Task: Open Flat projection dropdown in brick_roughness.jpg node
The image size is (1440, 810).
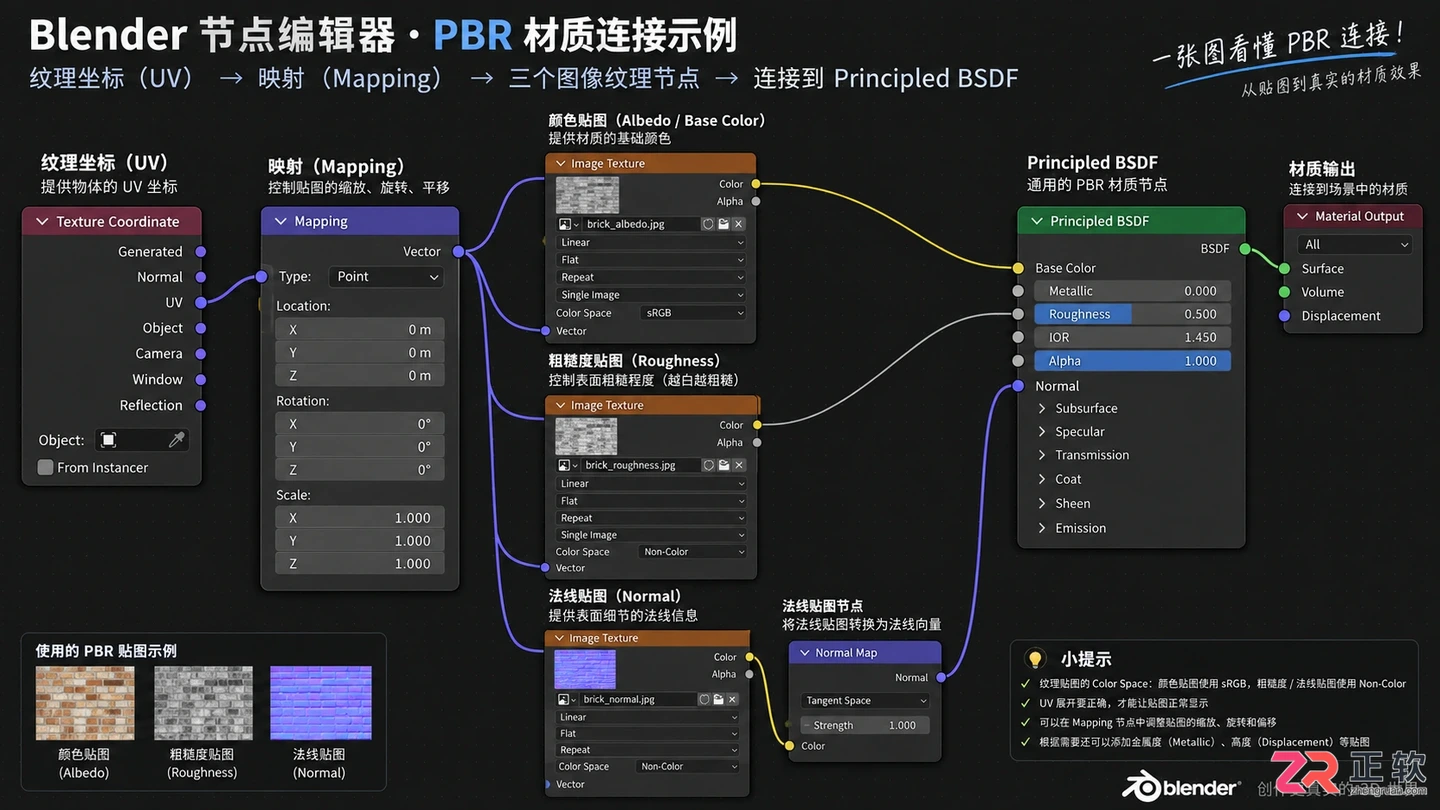Action: (651, 501)
